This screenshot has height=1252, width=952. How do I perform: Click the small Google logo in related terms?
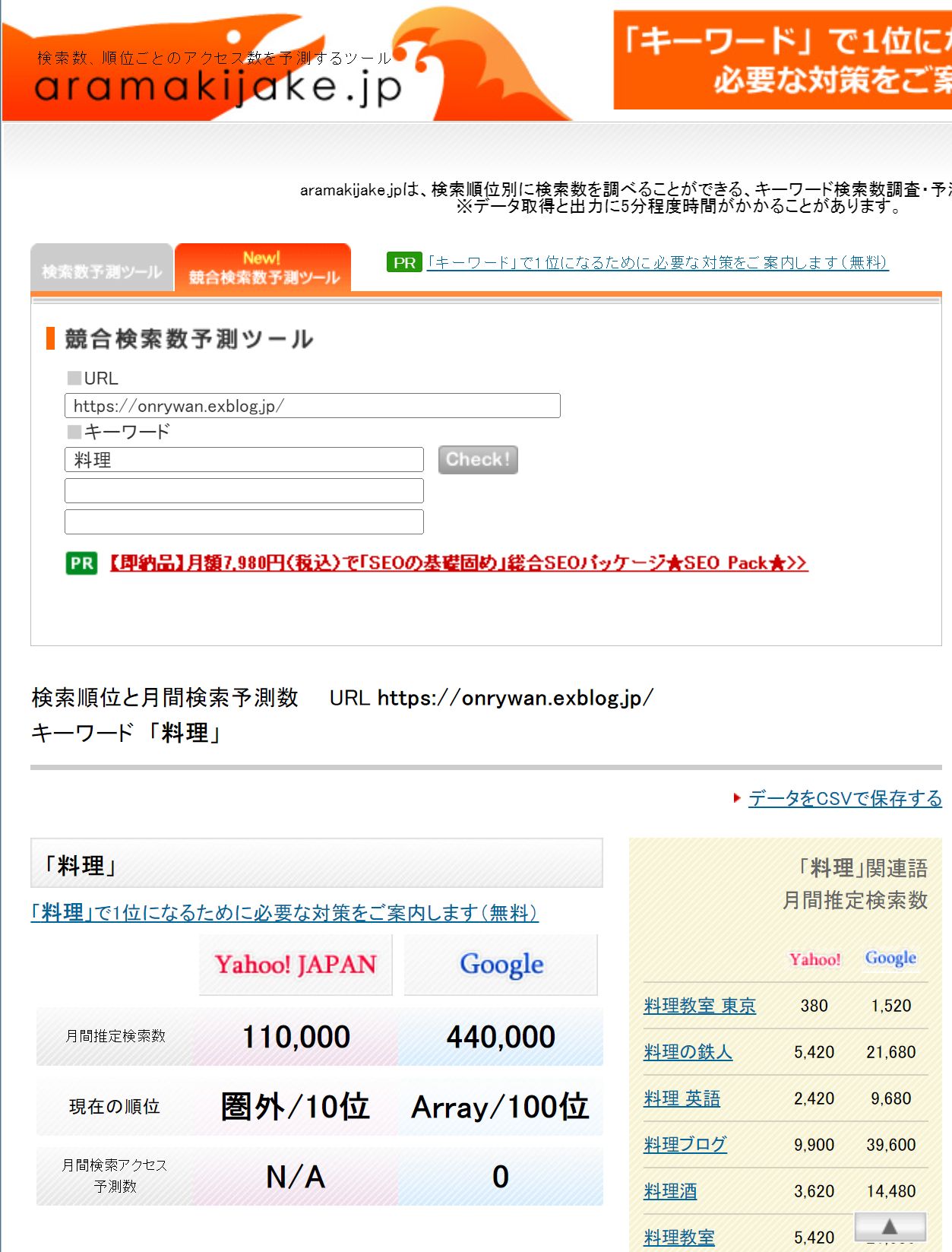(890, 959)
